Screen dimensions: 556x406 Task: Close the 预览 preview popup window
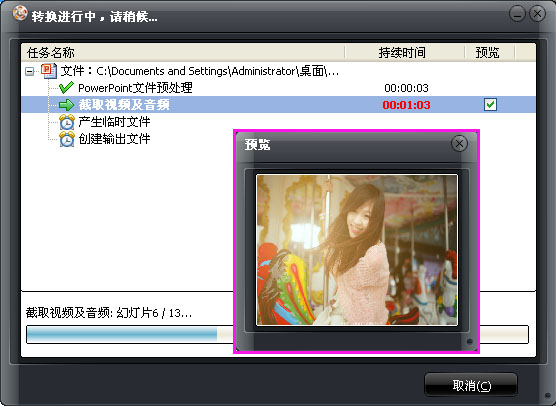click(x=459, y=144)
